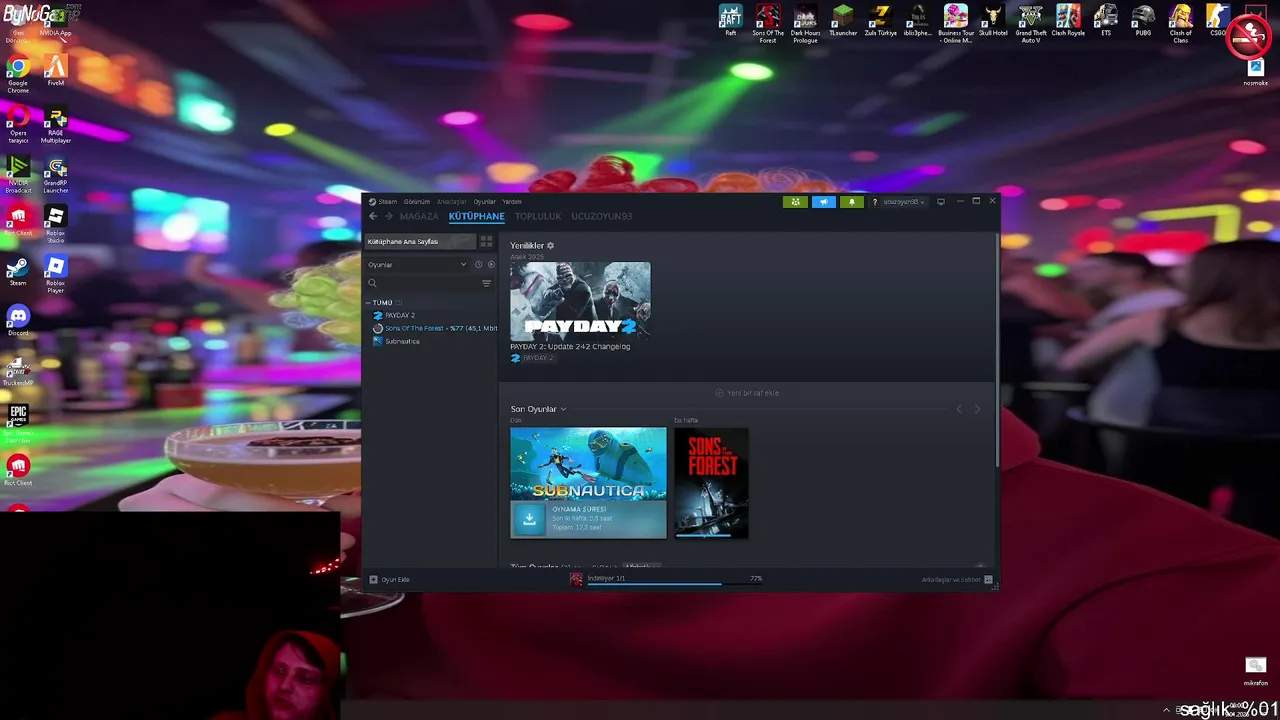The height and width of the screenshot is (720, 1280).
Task: Open the green notifications bell
Action: tap(851, 201)
